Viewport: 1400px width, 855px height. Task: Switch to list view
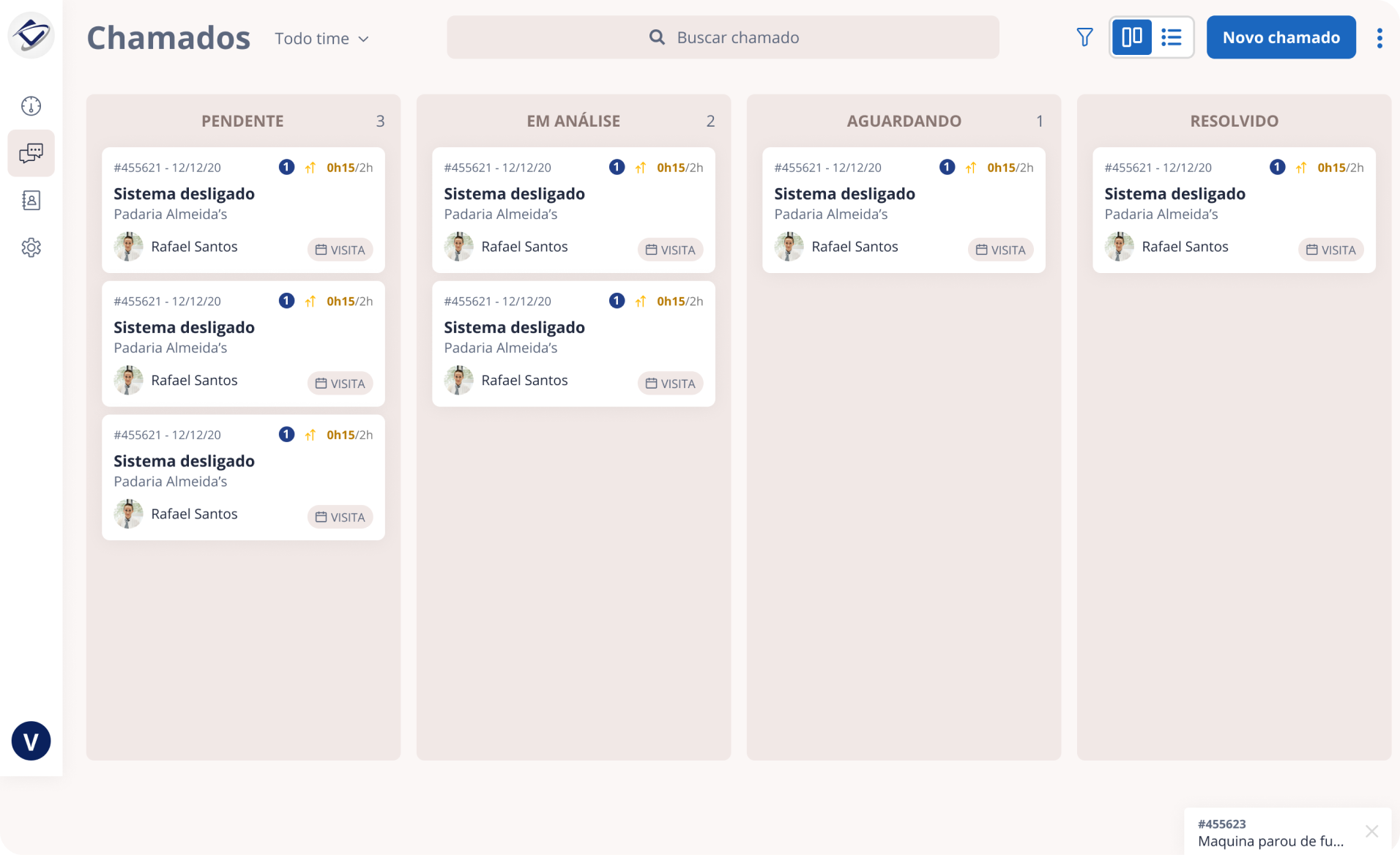(x=1172, y=37)
